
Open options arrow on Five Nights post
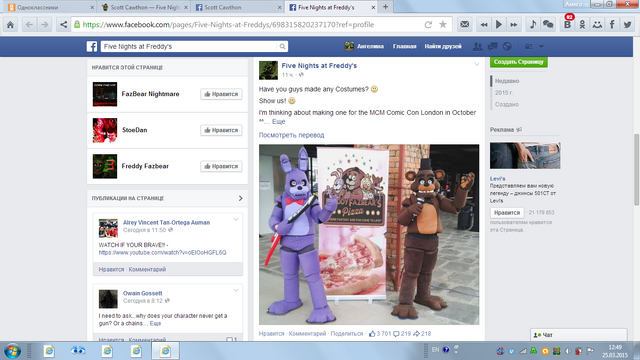(476, 64)
